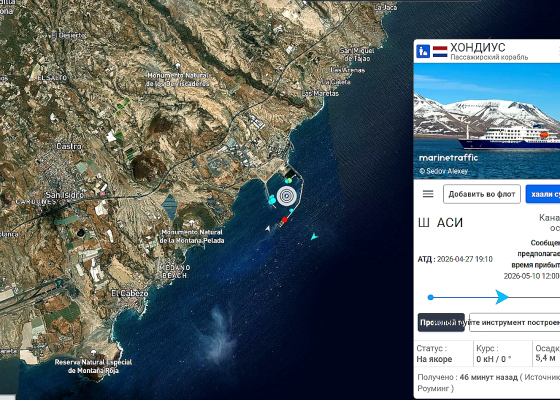The height and width of the screenshot is (400, 560).
Task: Click the blue arrow on the voyage progress line
Action: pos(502,297)
